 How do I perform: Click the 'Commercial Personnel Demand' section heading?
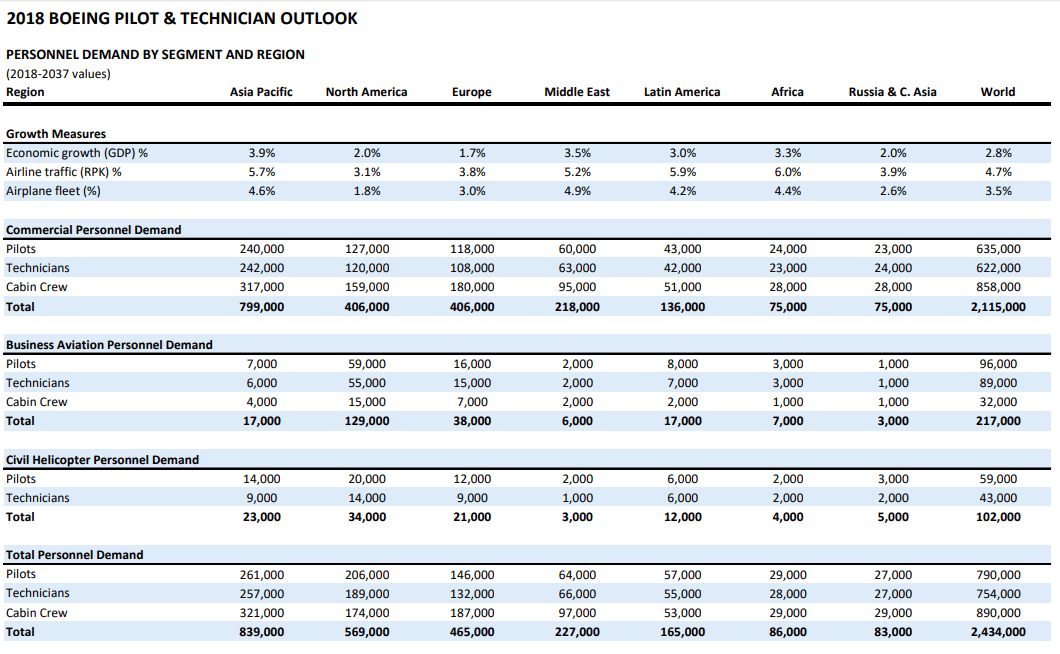tap(94, 230)
